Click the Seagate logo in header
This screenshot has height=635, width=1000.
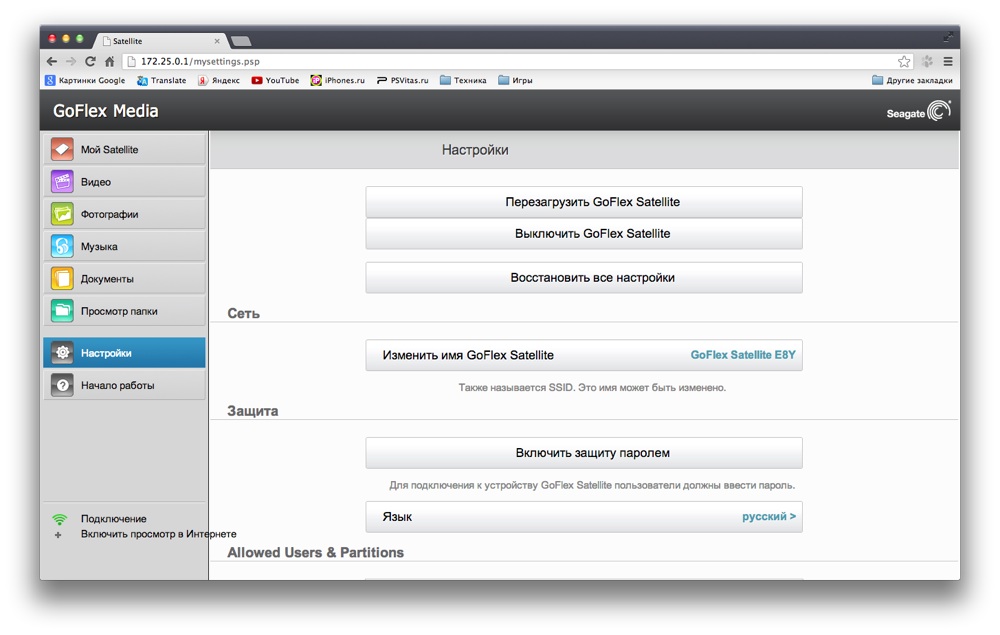tap(918, 111)
